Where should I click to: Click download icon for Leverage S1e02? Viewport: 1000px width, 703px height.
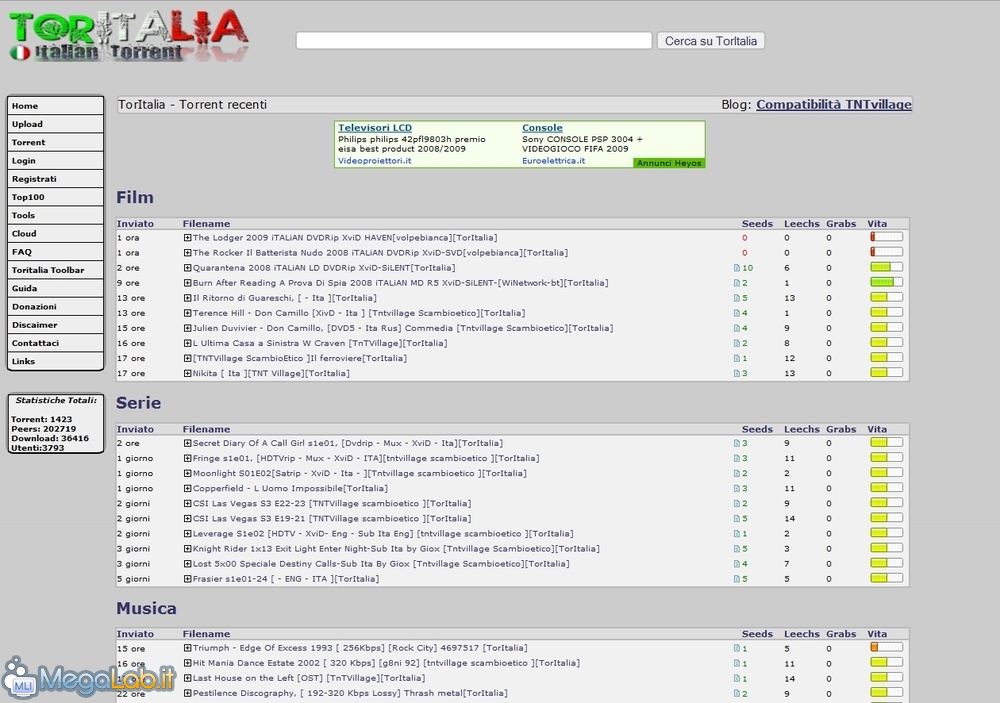pyautogui.click(x=737, y=534)
